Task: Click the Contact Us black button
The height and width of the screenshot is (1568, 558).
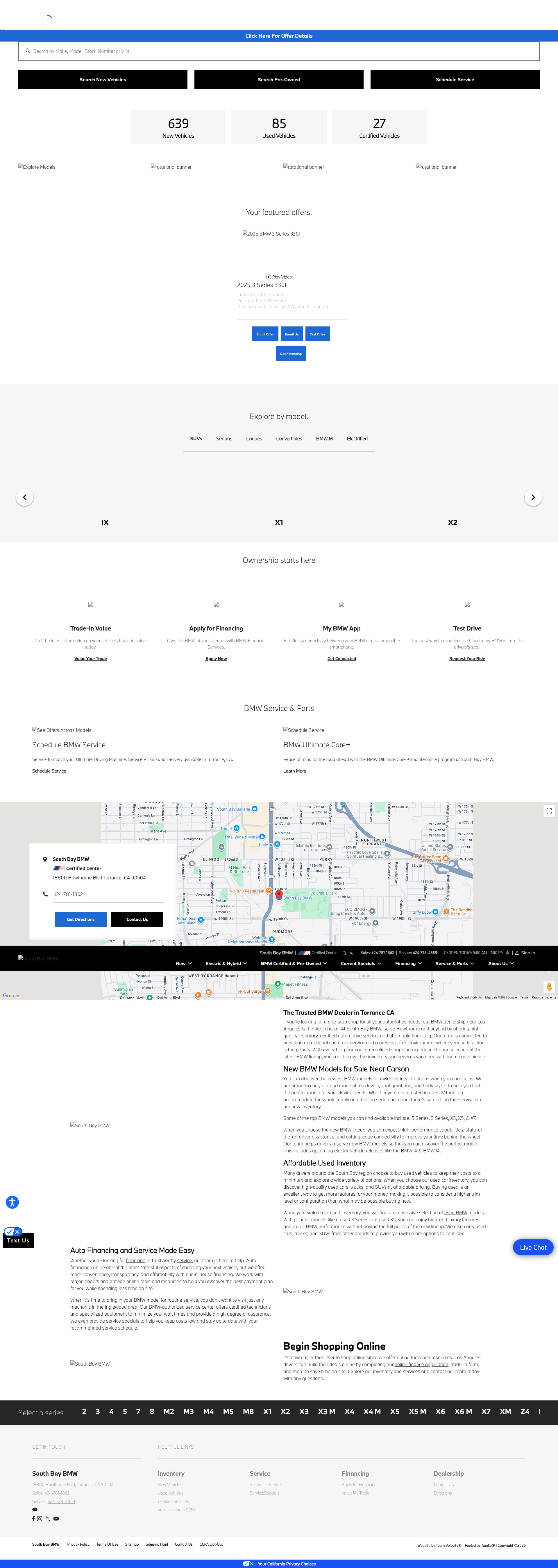Action: (137, 920)
